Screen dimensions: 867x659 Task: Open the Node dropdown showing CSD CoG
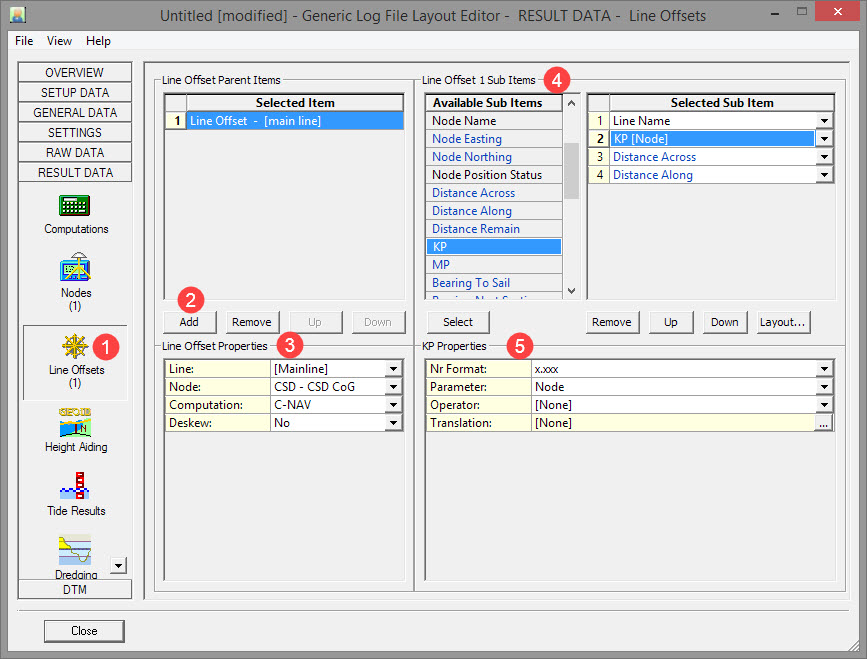click(x=393, y=387)
